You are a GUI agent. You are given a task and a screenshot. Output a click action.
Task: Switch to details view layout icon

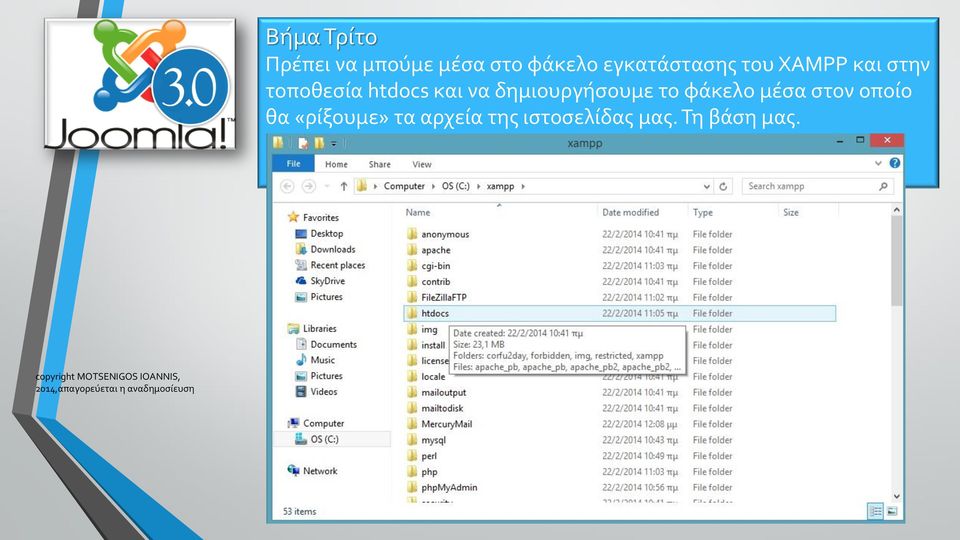pyautogui.click(x=876, y=511)
